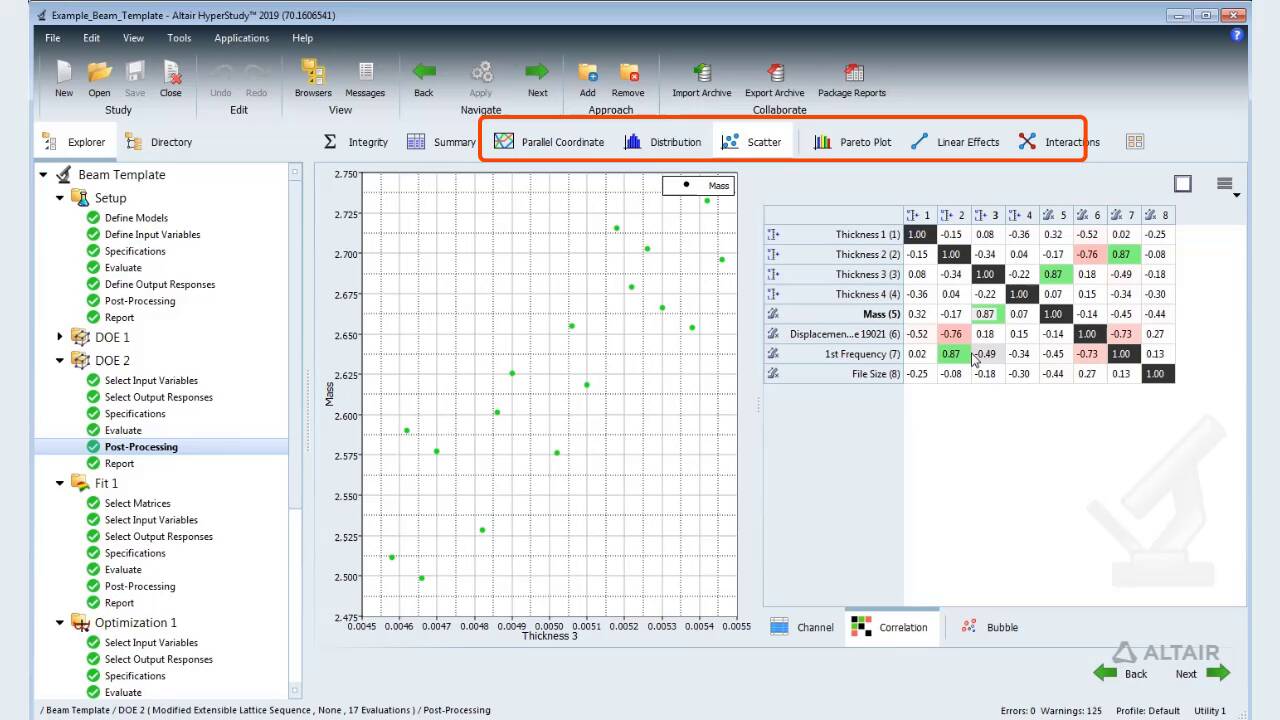Click the pink -0.76 cell in Displacement row

pyautogui.click(x=954, y=334)
